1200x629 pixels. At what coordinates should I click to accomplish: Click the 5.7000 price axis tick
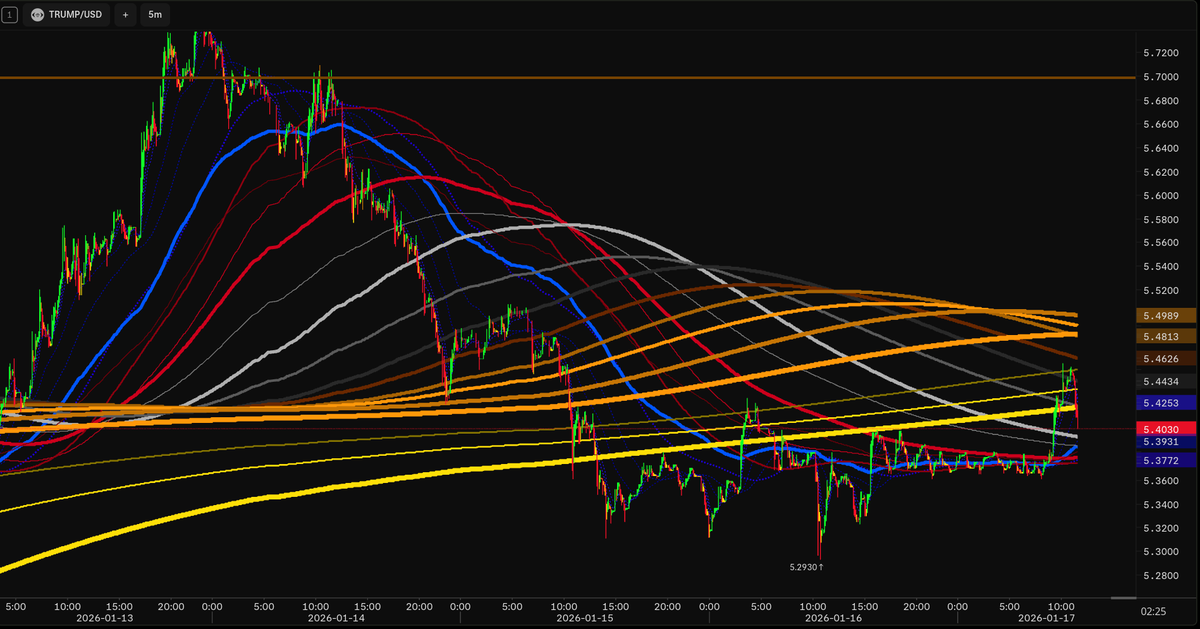coord(1160,77)
